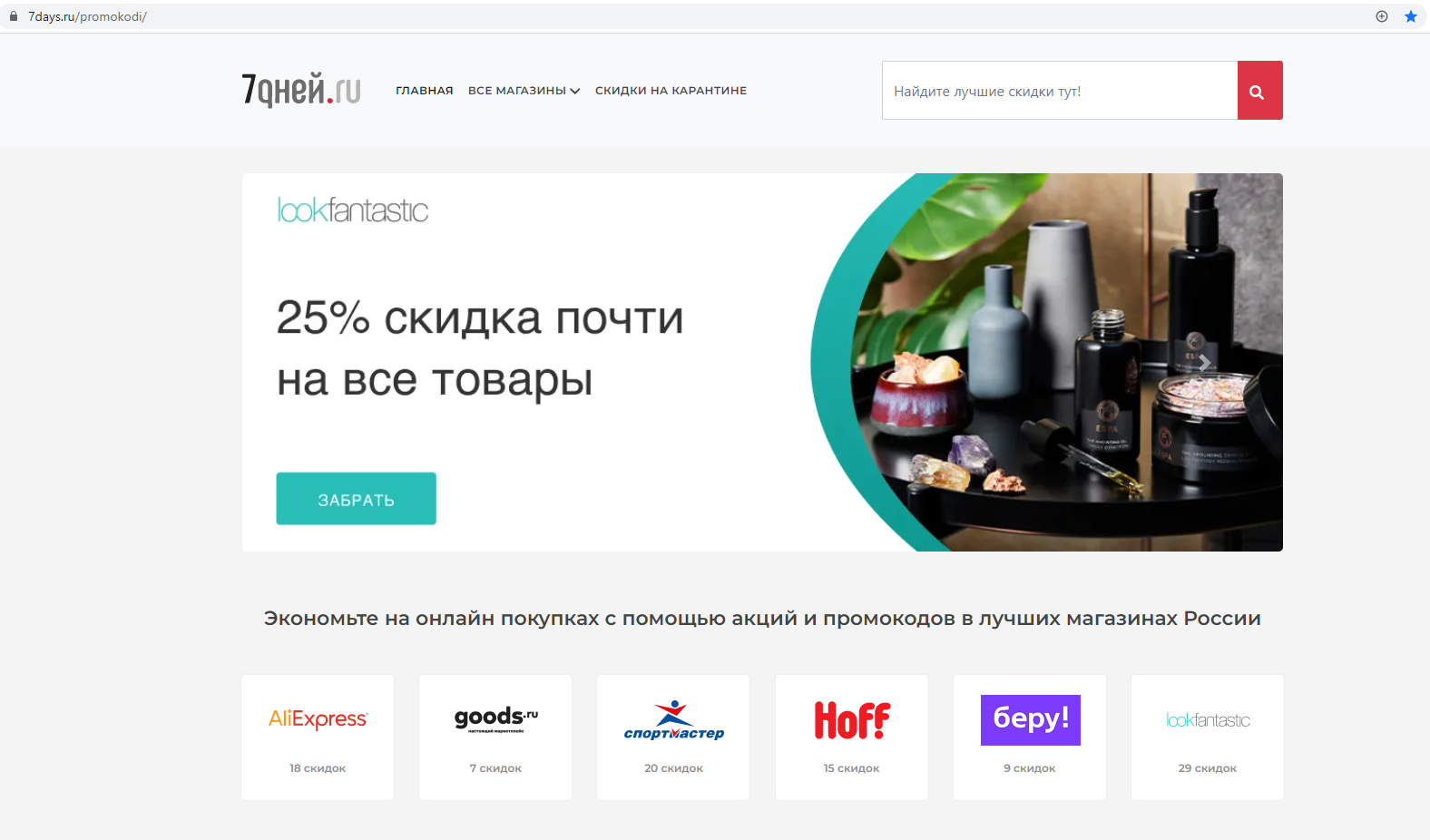Screen dimensions: 1430x840
Task: Click the red search magnifier button
Action: pos(1259,91)
